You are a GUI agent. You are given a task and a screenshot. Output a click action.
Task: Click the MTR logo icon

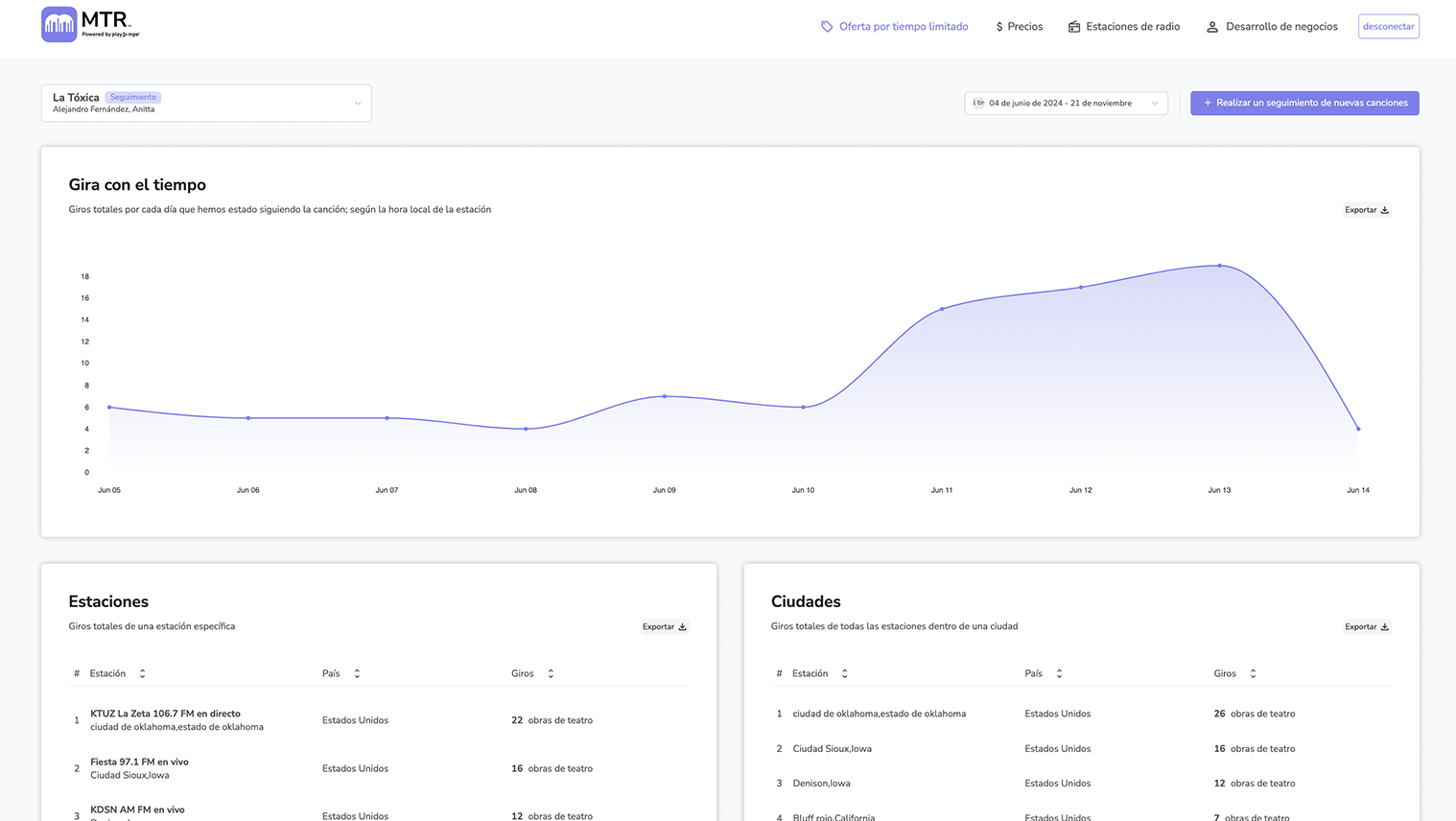point(59,25)
